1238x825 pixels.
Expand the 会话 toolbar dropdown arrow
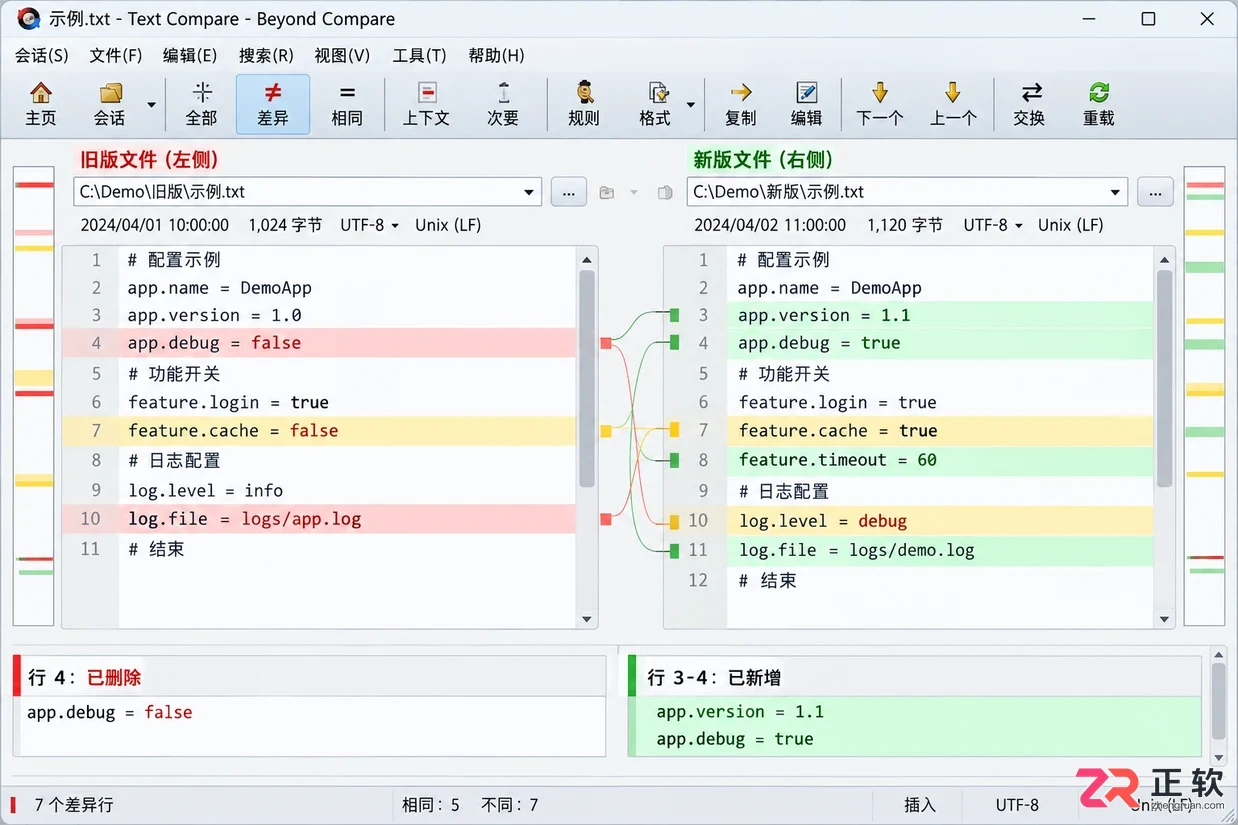pyautogui.click(x=151, y=104)
